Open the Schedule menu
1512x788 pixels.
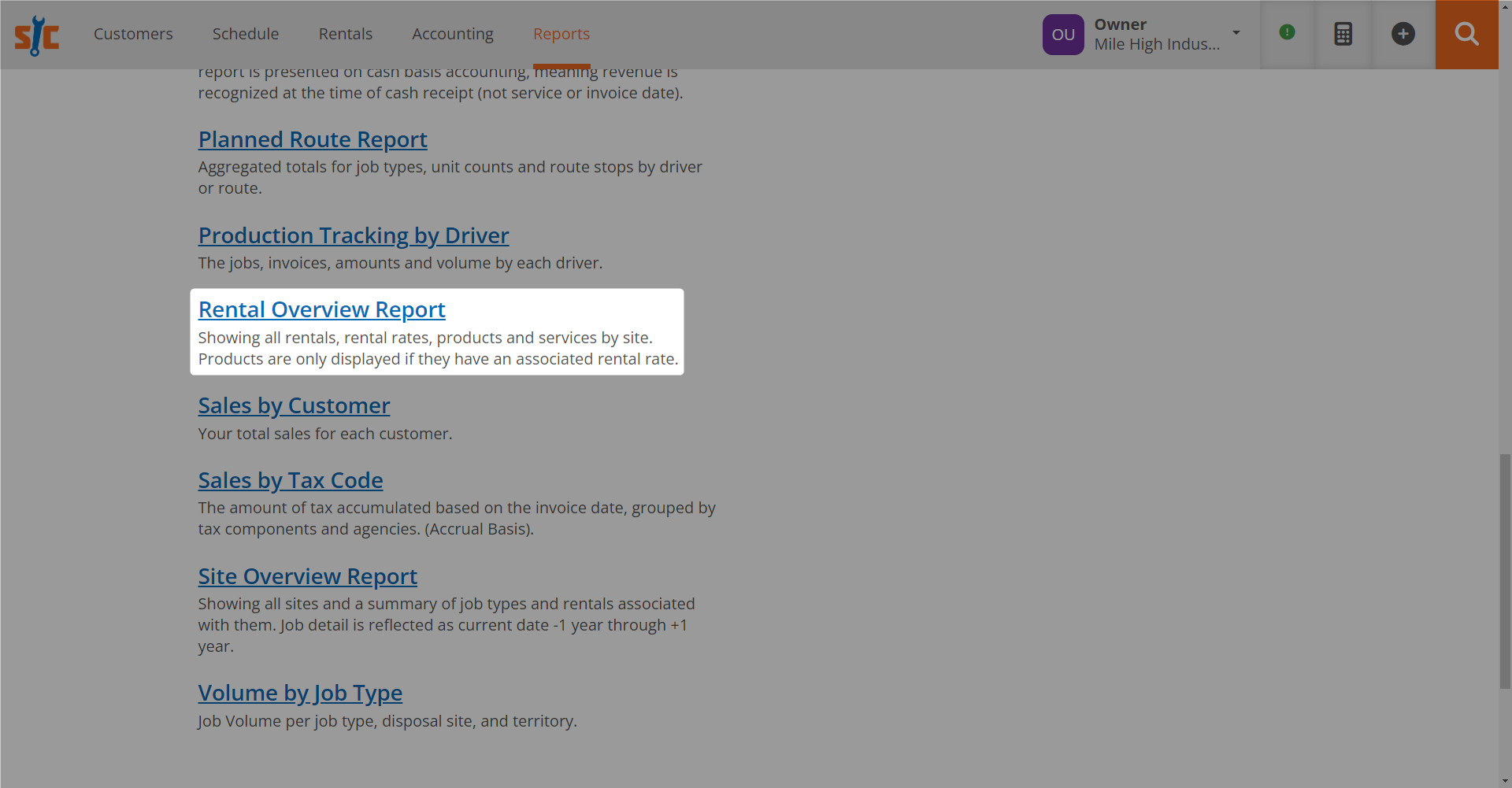[x=246, y=34]
